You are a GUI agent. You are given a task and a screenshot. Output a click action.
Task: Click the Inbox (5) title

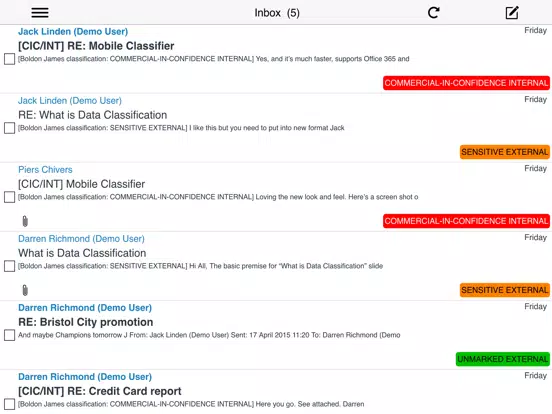[277, 13]
